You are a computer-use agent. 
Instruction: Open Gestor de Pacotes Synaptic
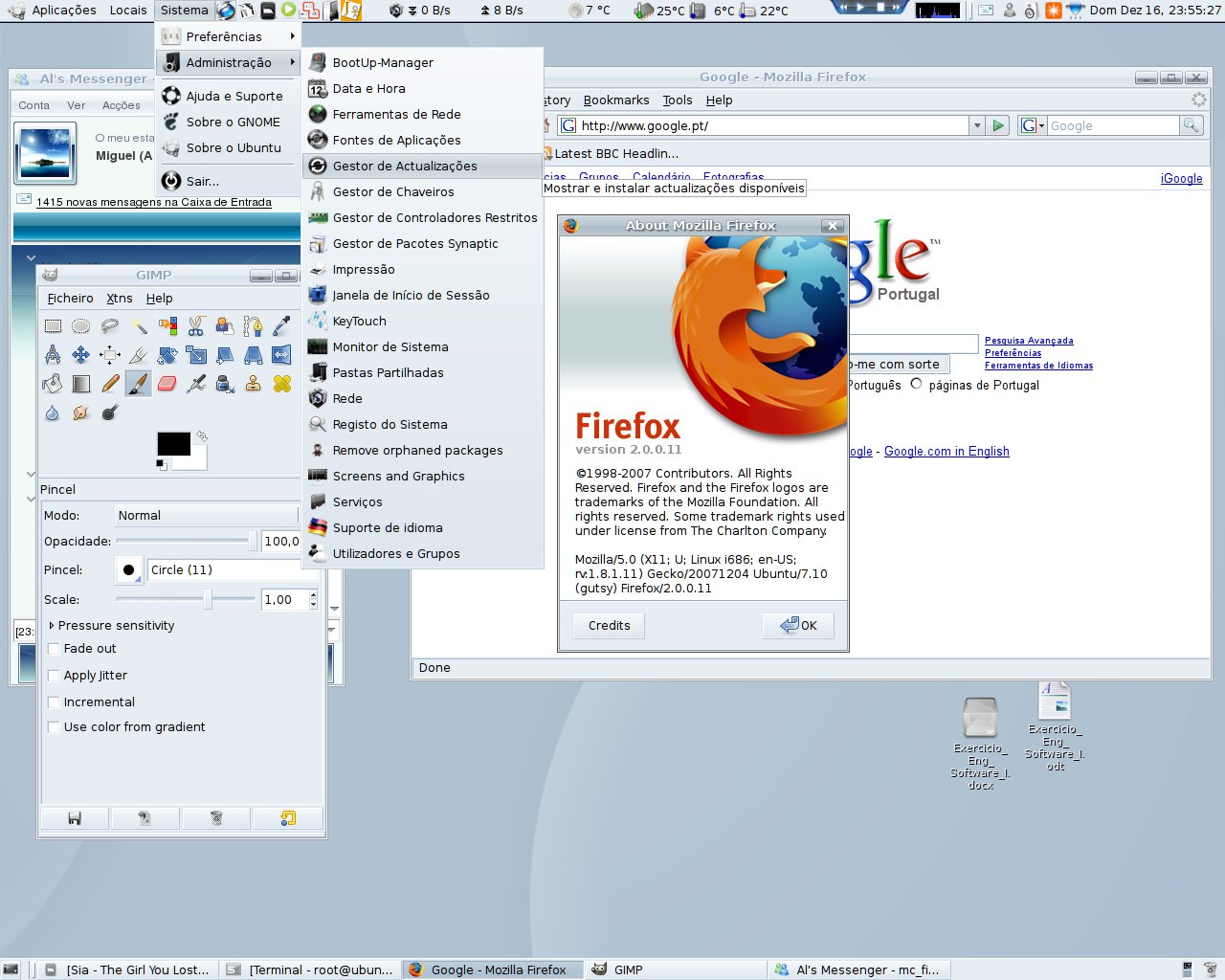[422, 243]
